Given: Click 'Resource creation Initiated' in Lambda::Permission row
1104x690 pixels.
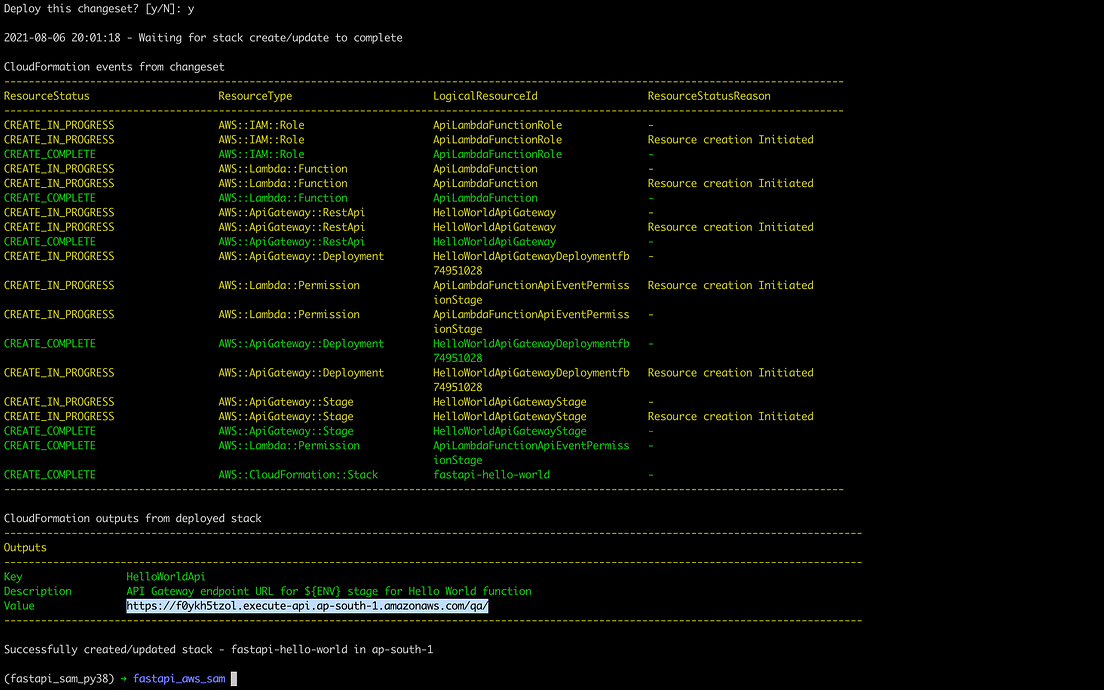Looking at the screenshot, I should coord(730,285).
